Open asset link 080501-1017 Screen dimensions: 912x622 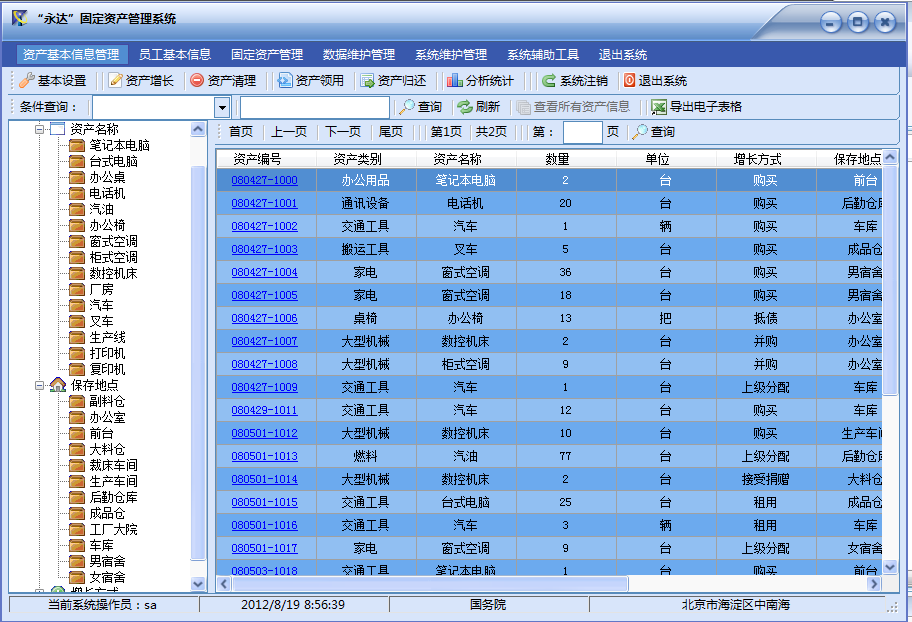(264, 548)
